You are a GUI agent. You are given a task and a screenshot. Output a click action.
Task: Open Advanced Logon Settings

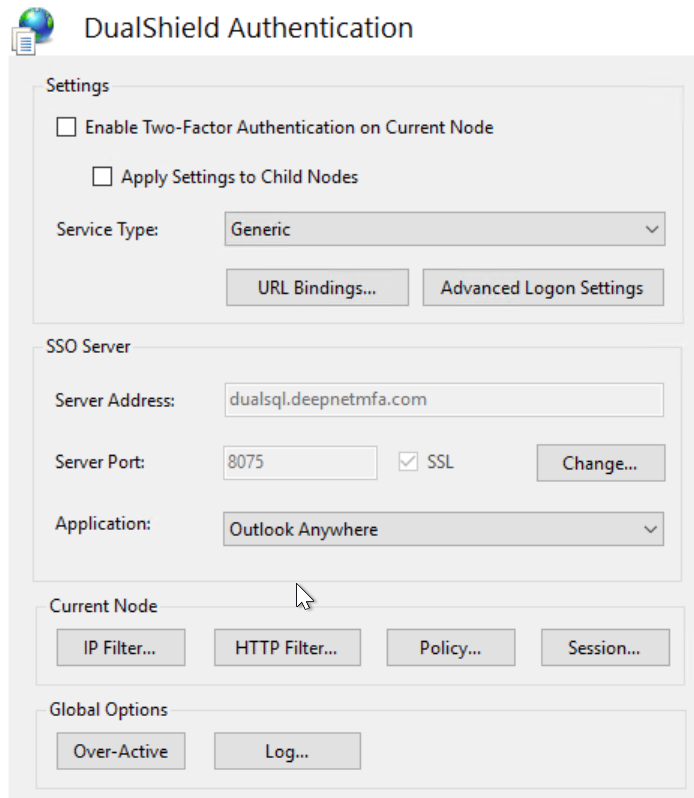pyautogui.click(x=542, y=288)
